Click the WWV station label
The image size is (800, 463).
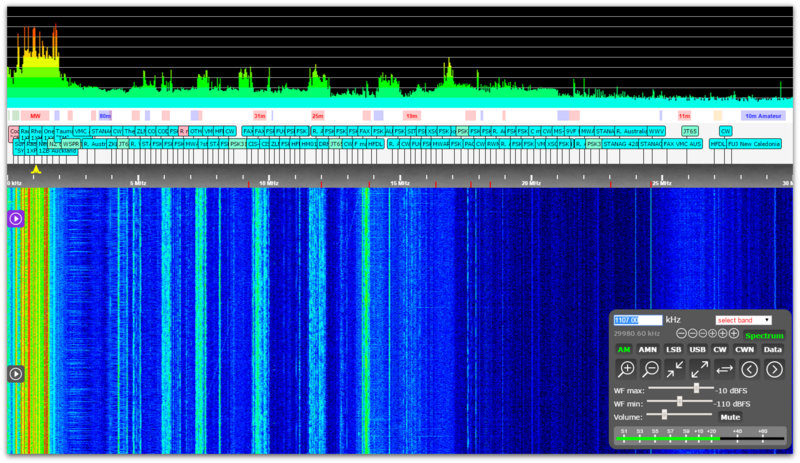coord(656,131)
